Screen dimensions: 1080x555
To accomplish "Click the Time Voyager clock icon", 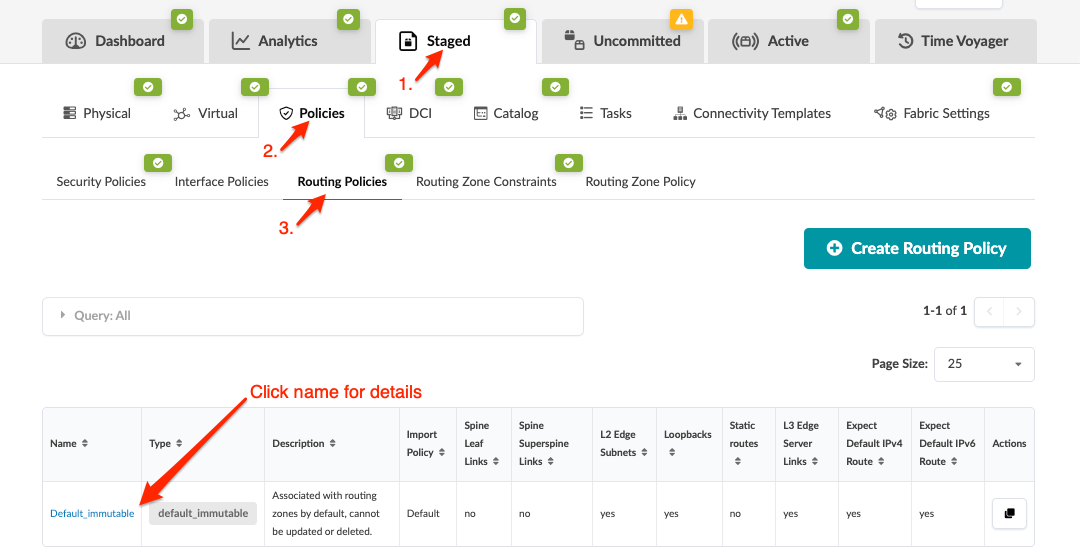I will tap(905, 41).
